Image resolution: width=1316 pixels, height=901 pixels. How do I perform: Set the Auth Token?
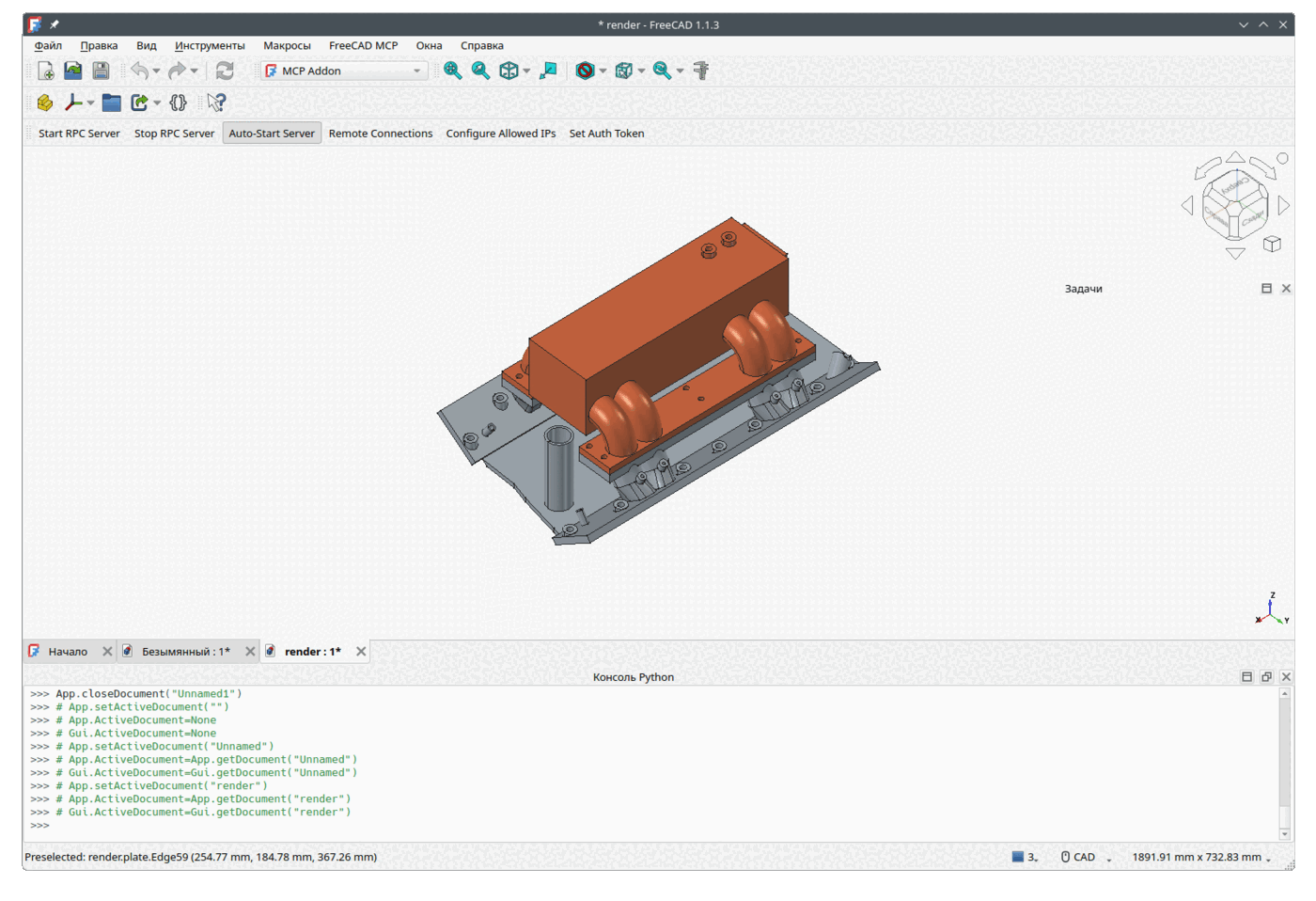[606, 134]
